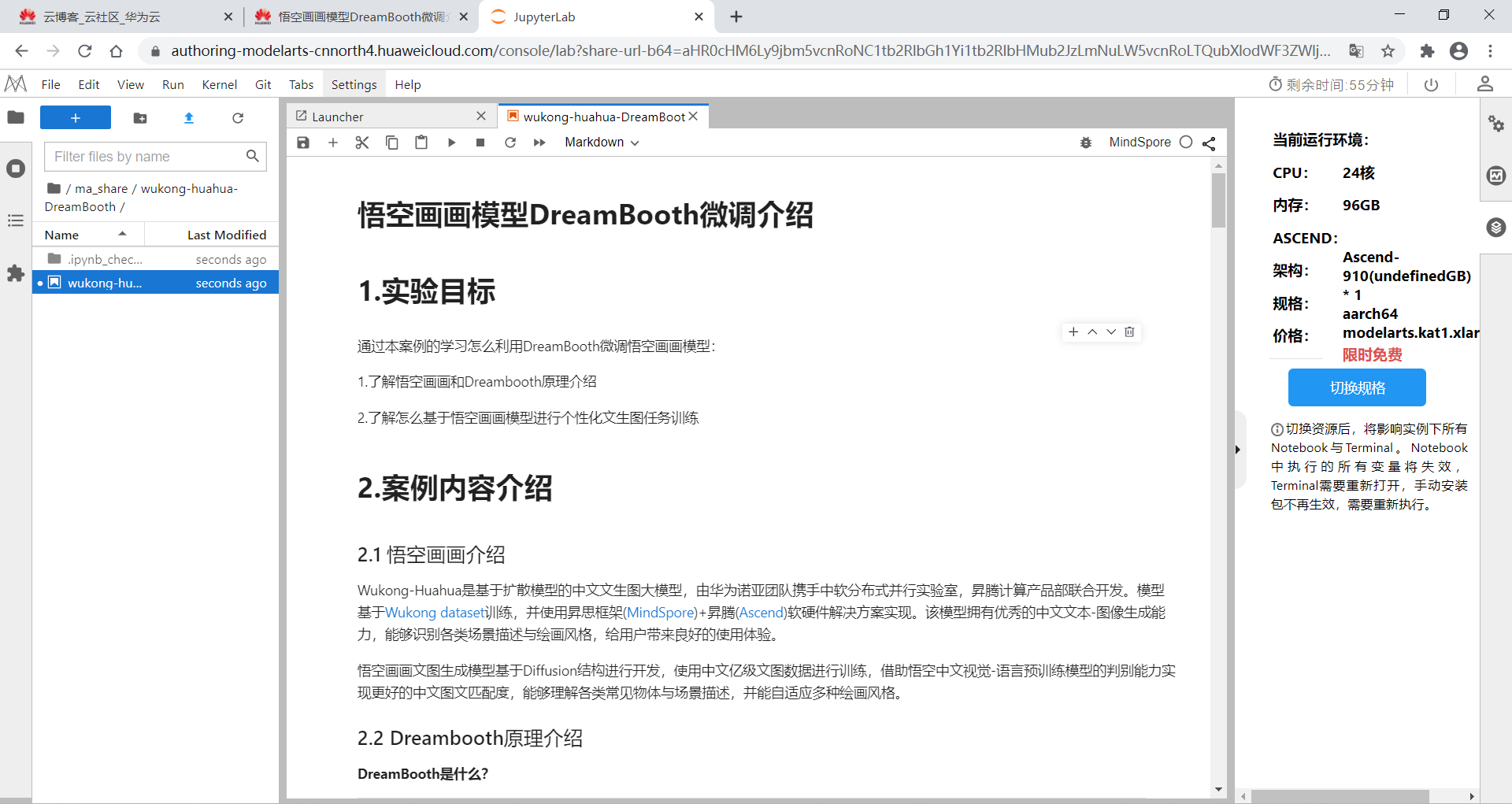Select the wukong-hu... notebook file

pyautogui.click(x=156, y=283)
